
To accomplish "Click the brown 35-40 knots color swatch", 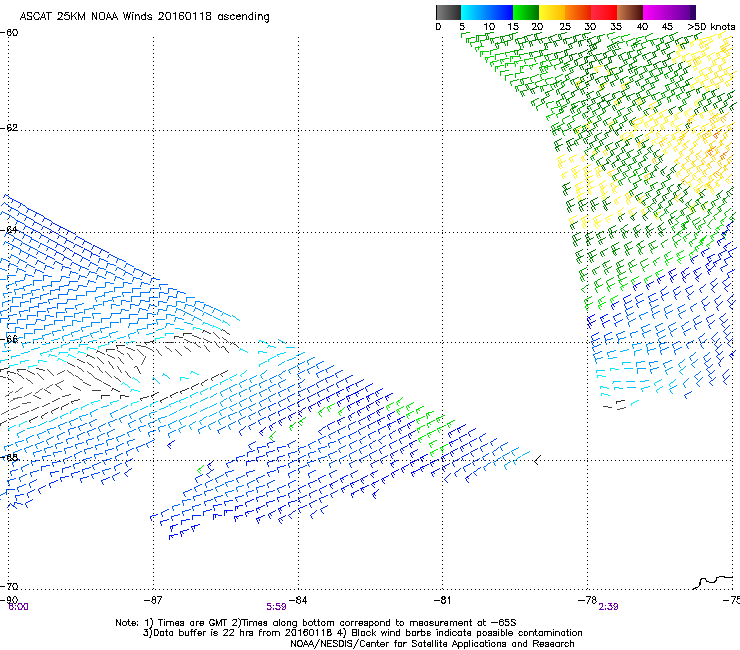I will click(630, 12).
